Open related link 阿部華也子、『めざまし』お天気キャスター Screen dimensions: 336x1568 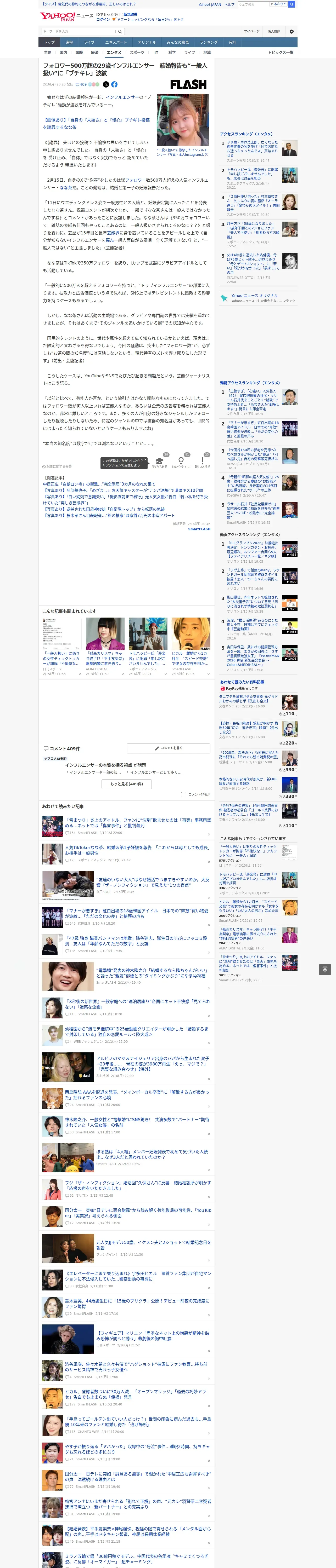123,490
